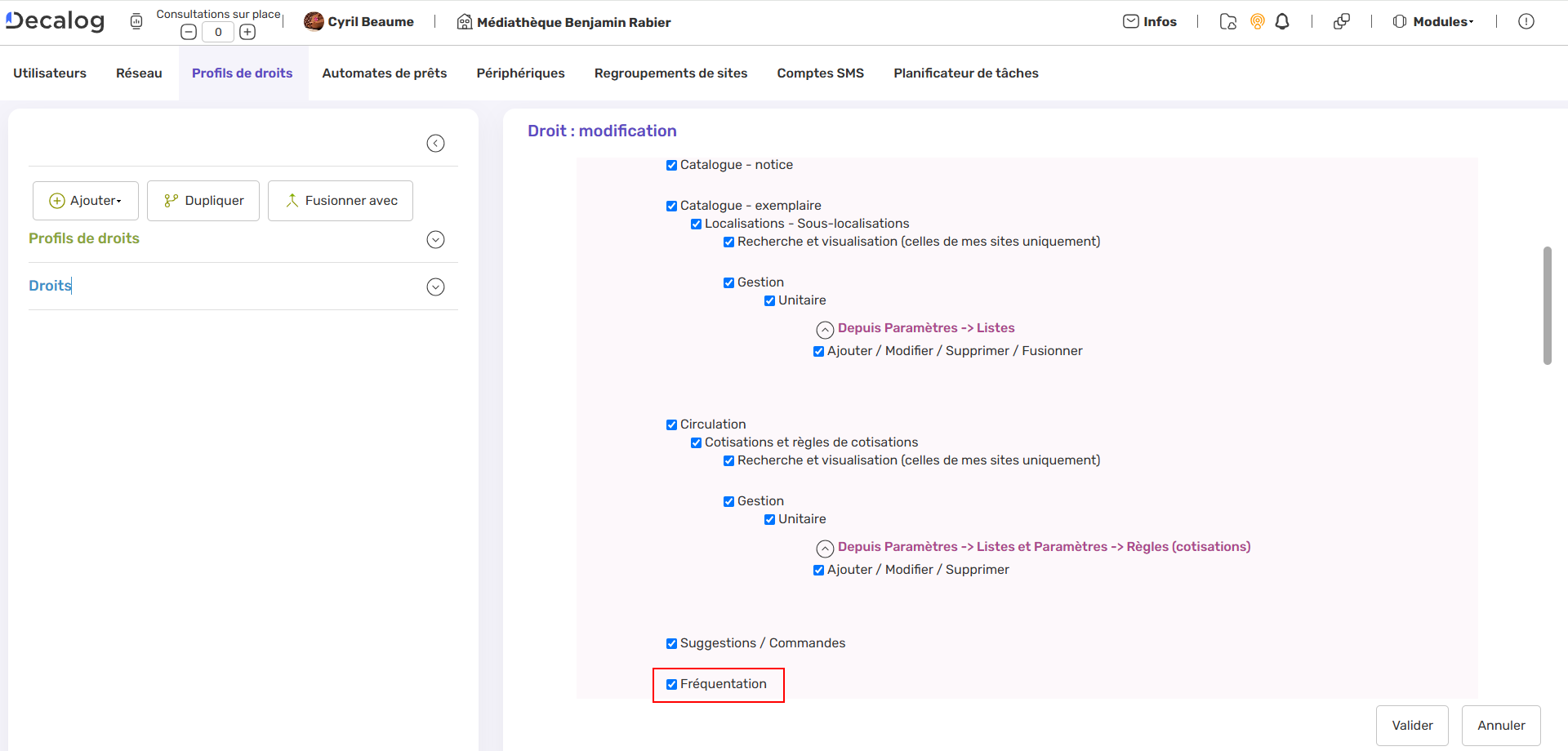Increase the Consultations sur place counter
Image resolution: width=1568 pixels, height=751 pixels.
247,33
